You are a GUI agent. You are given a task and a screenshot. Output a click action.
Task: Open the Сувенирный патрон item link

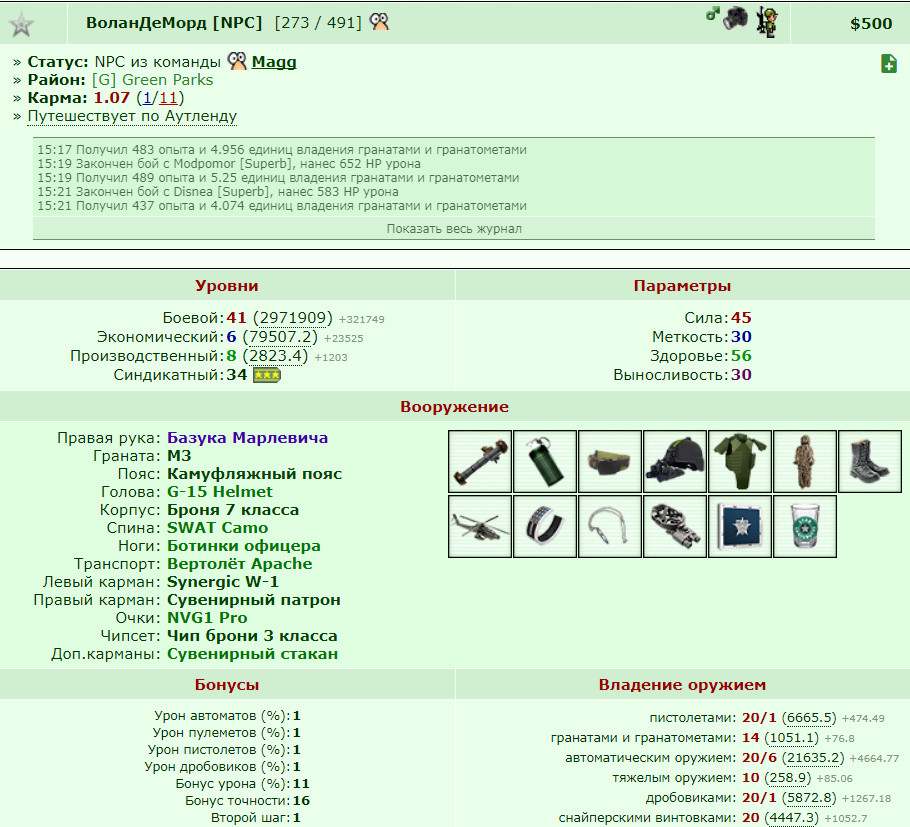(254, 600)
